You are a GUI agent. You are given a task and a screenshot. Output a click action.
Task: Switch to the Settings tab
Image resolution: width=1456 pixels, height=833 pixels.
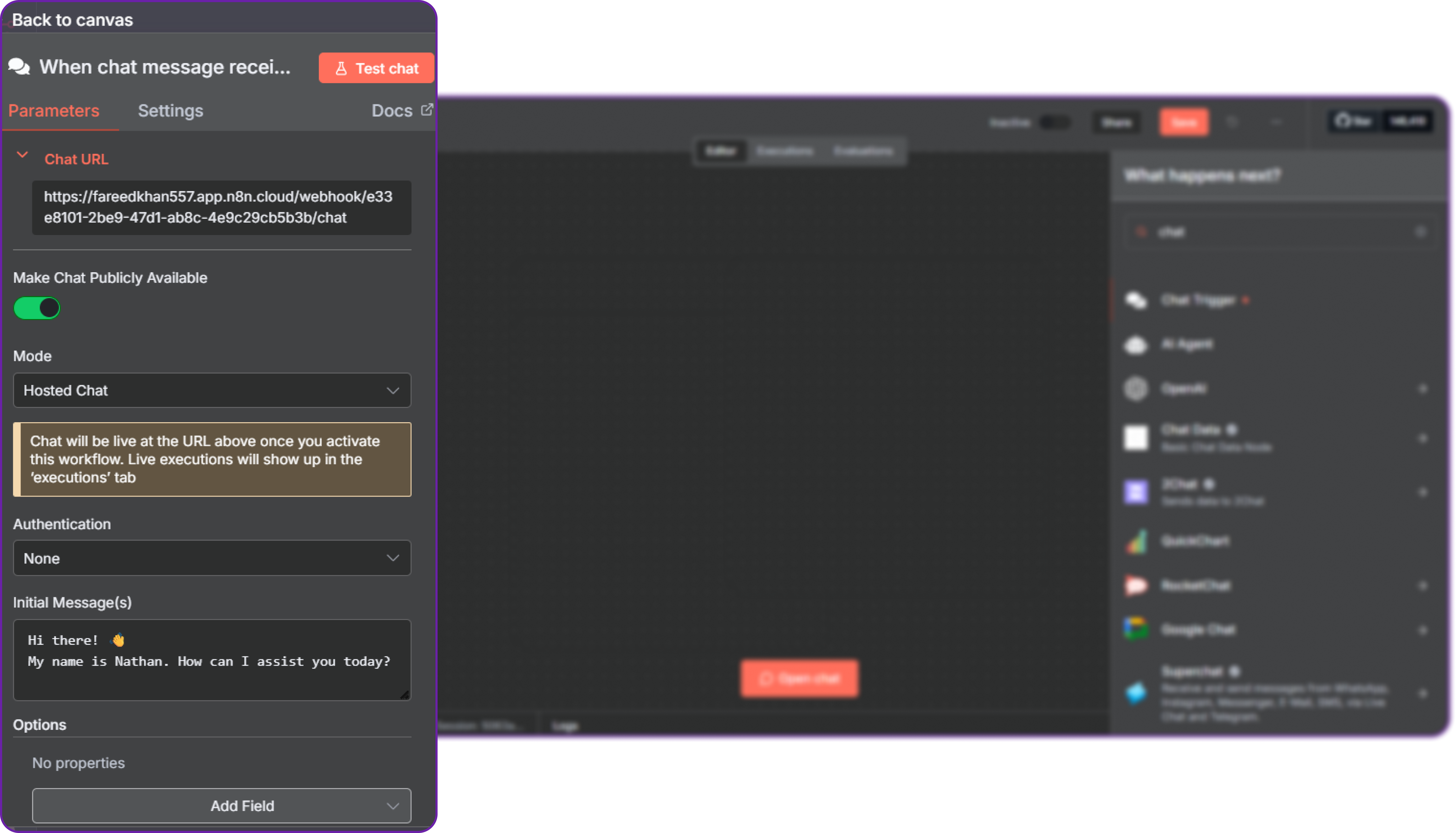(x=170, y=111)
